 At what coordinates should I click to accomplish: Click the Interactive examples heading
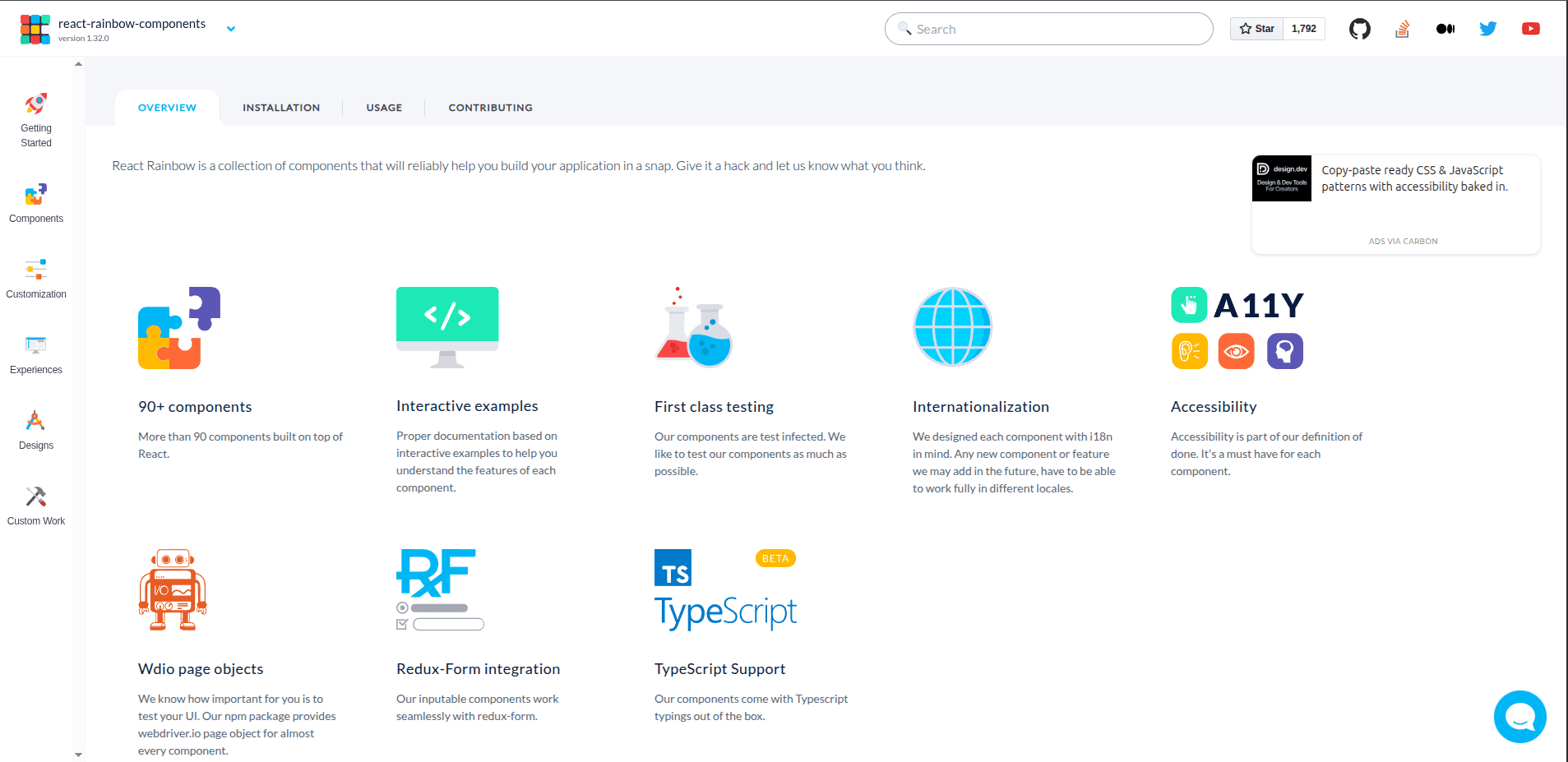[467, 406]
